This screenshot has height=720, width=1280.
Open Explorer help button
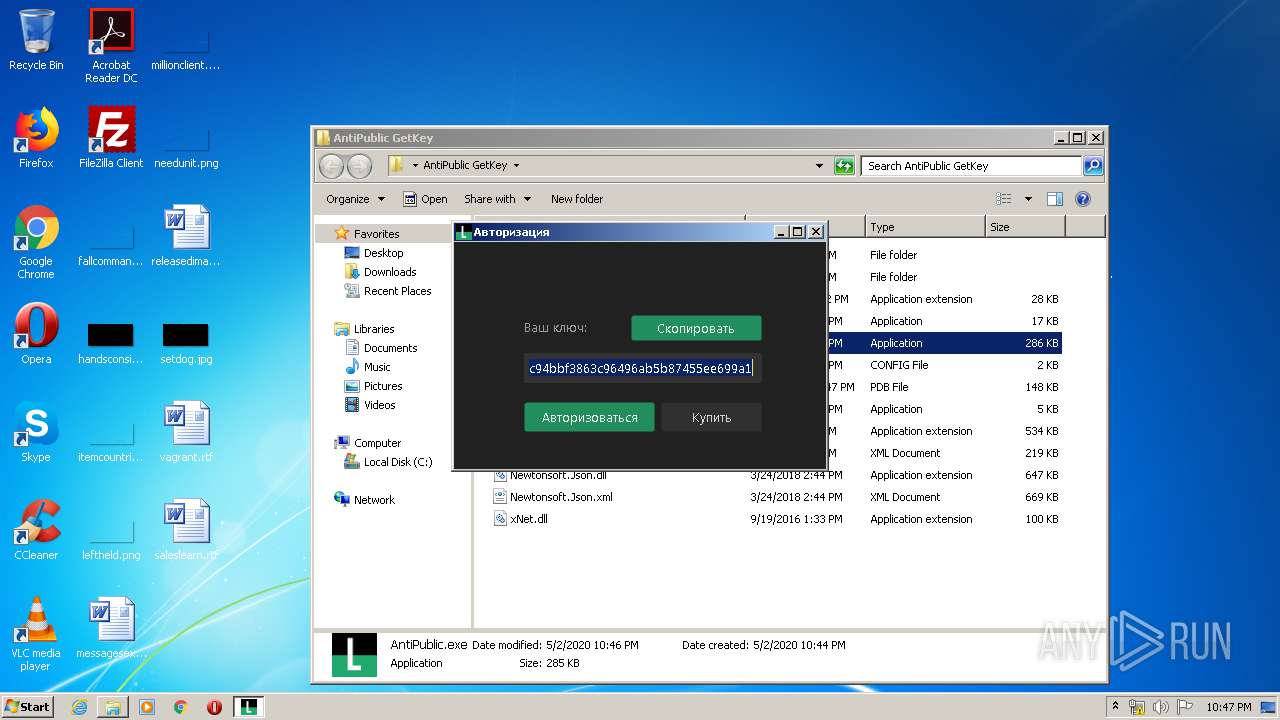click(x=1083, y=199)
